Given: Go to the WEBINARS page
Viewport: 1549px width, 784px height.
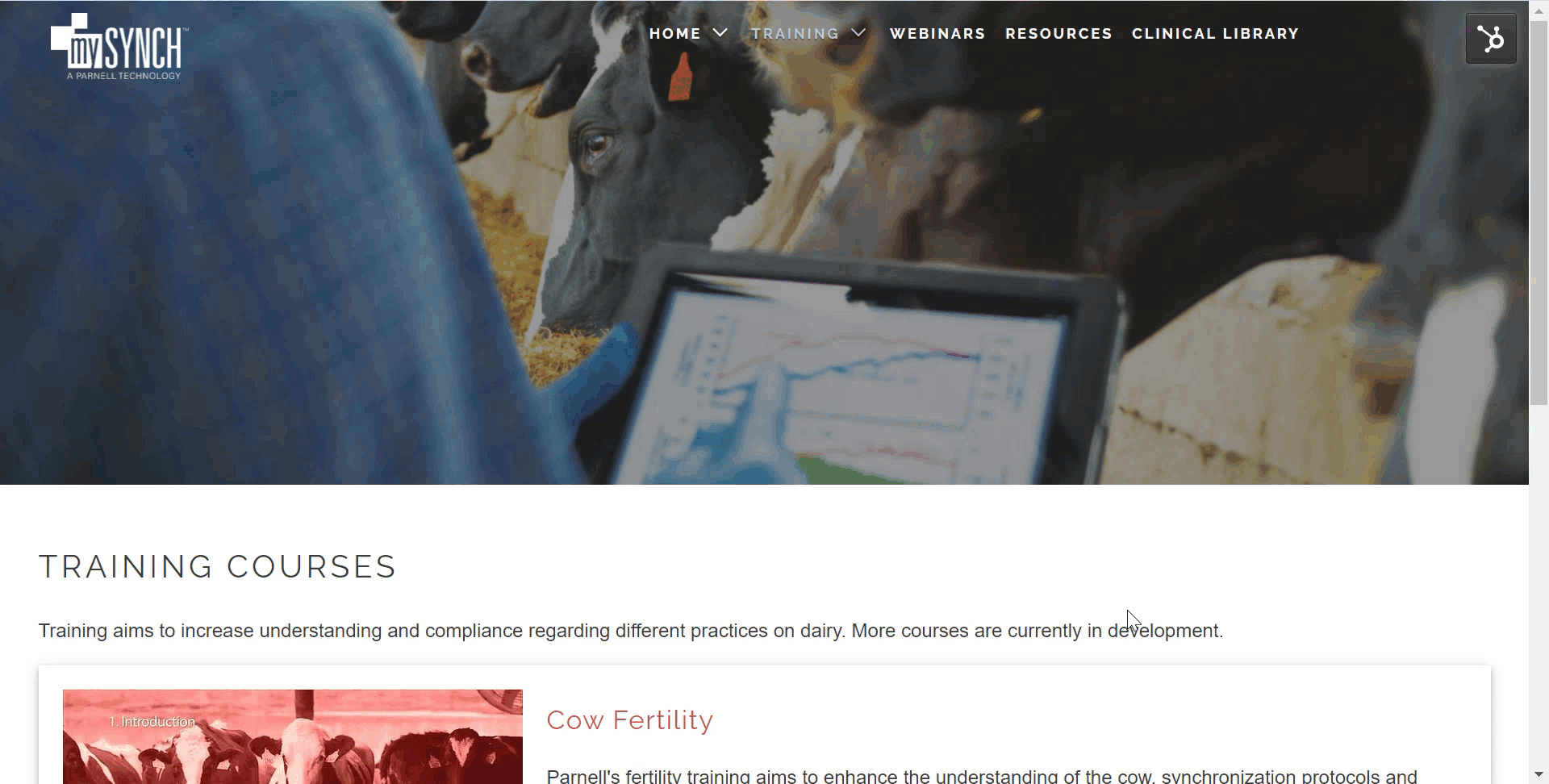Looking at the screenshot, I should (937, 34).
